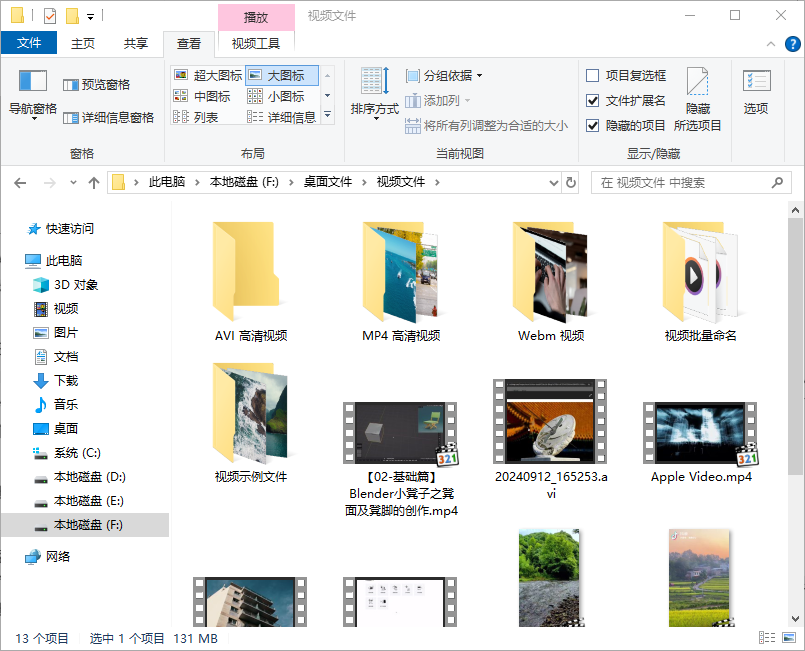Open 3D 对象 in navigation pane

[x=66, y=284]
